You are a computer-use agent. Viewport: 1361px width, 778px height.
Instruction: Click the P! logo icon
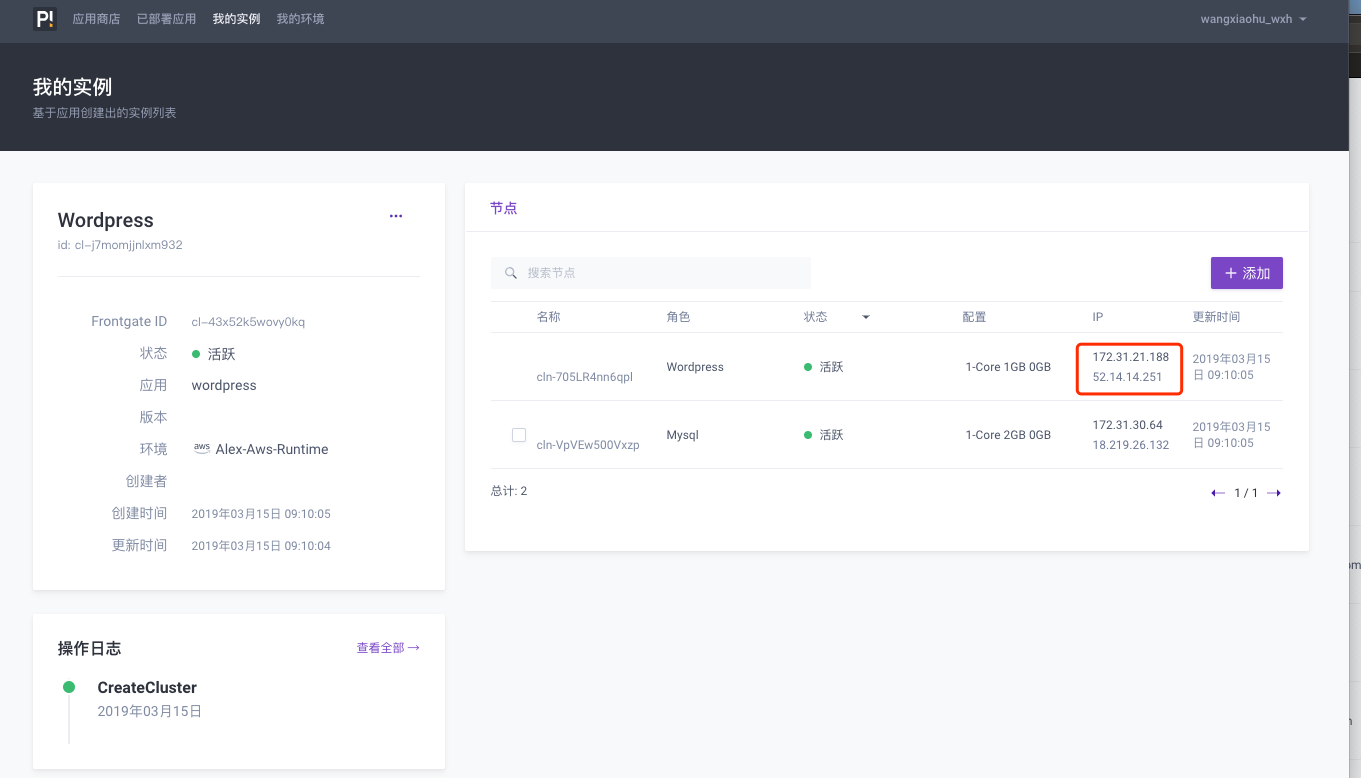tap(44, 18)
